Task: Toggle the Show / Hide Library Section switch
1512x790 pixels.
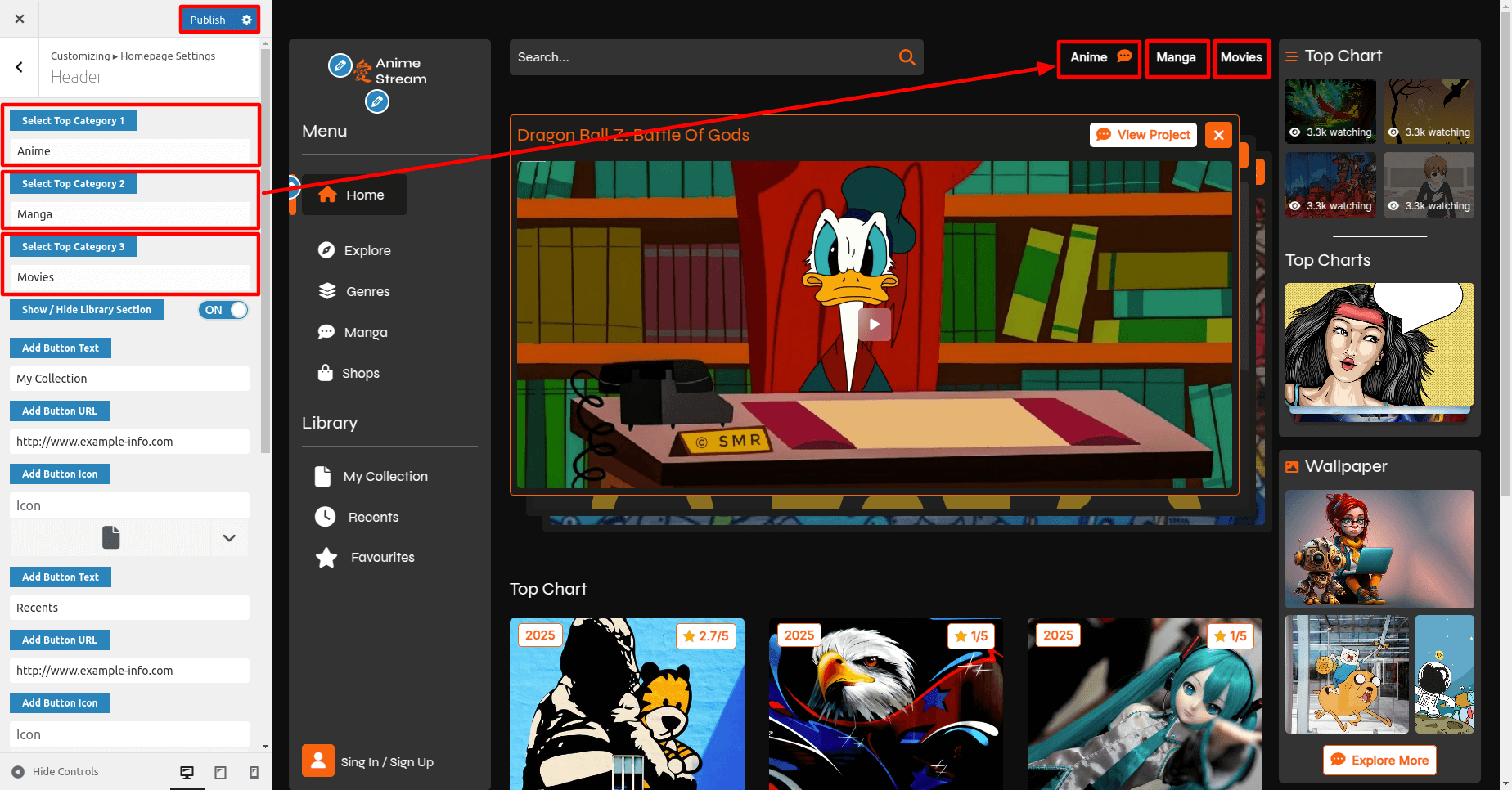Action: (x=223, y=310)
